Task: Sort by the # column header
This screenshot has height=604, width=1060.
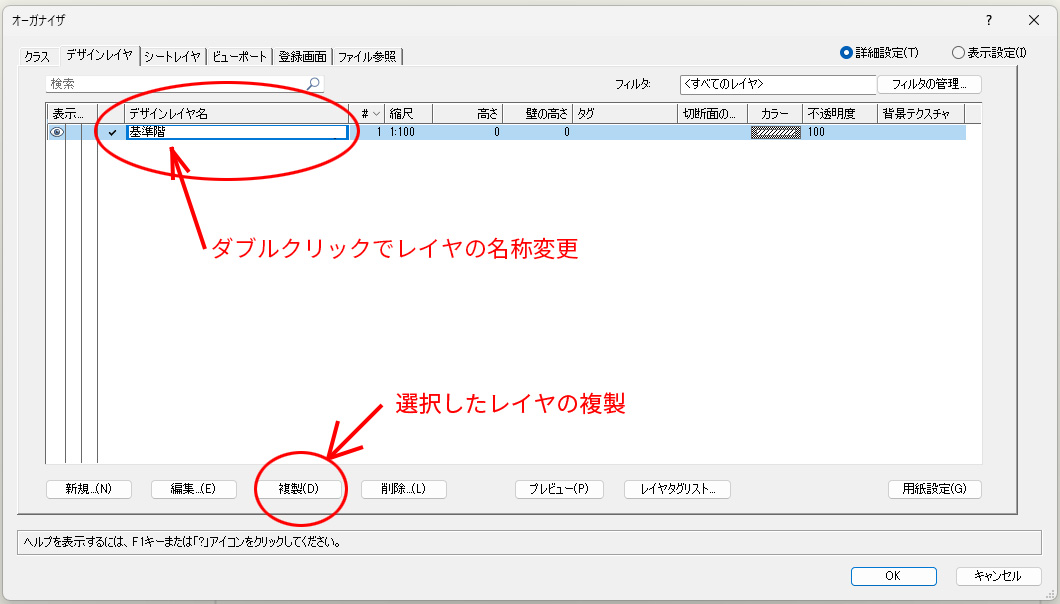Action: [370, 114]
